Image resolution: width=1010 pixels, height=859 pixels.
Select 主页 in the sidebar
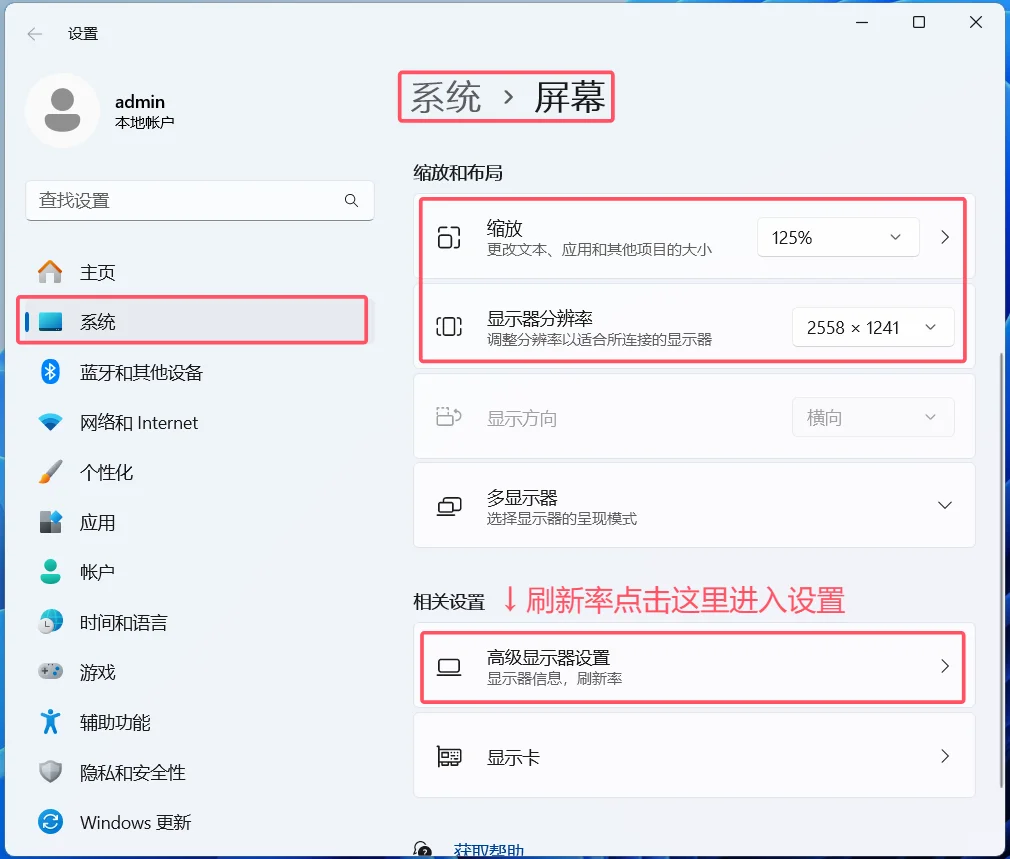tap(96, 271)
